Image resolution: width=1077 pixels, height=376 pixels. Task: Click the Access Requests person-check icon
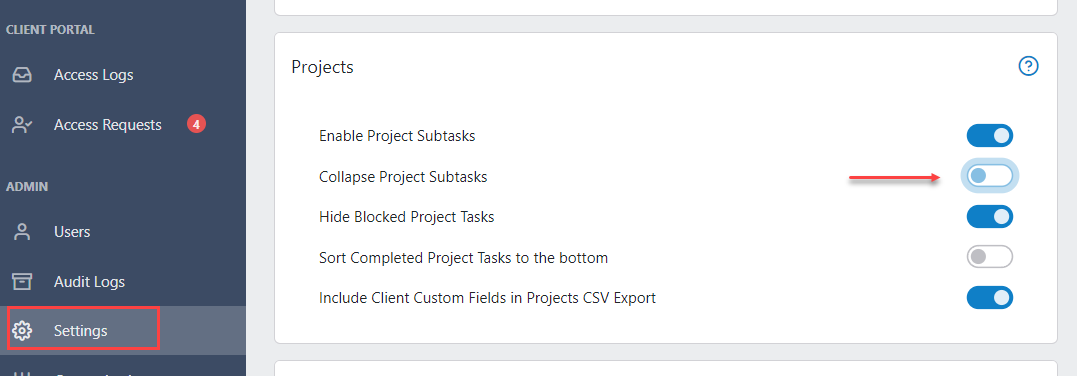(x=22, y=125)
